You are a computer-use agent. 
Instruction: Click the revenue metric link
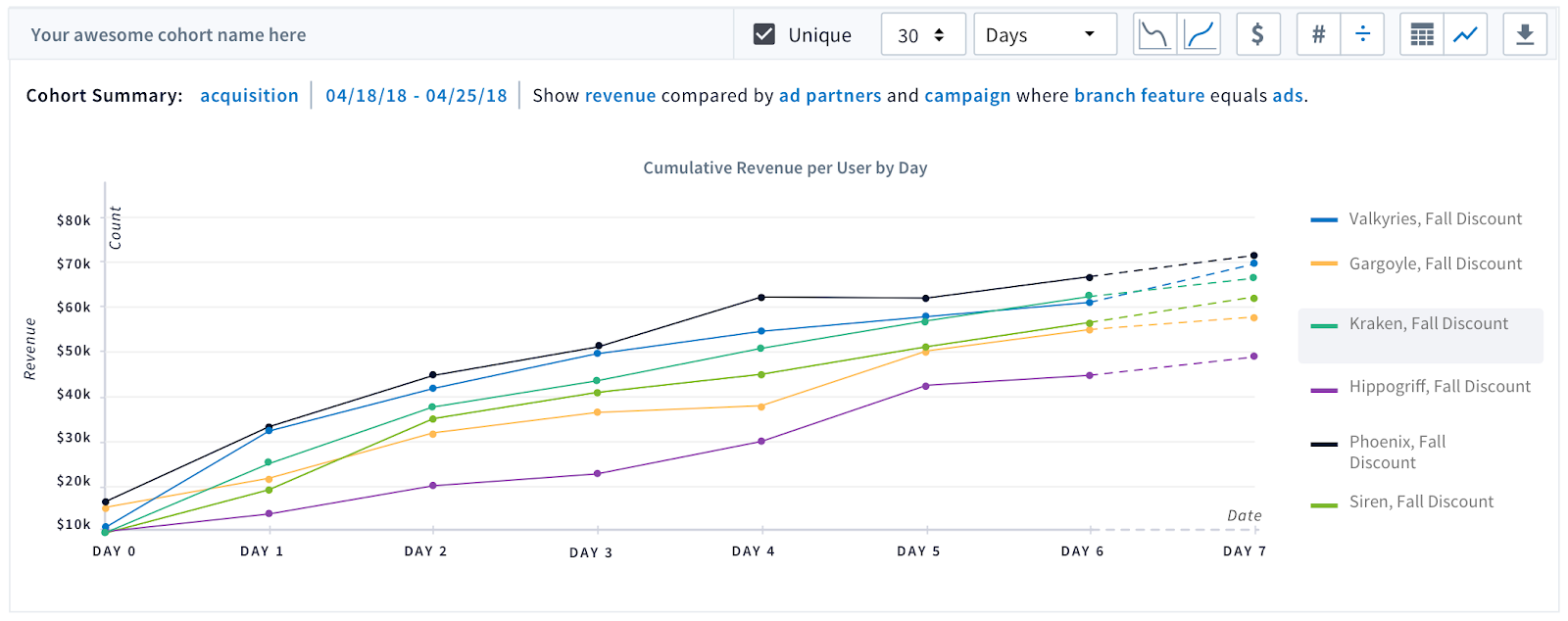click(620, 96)
